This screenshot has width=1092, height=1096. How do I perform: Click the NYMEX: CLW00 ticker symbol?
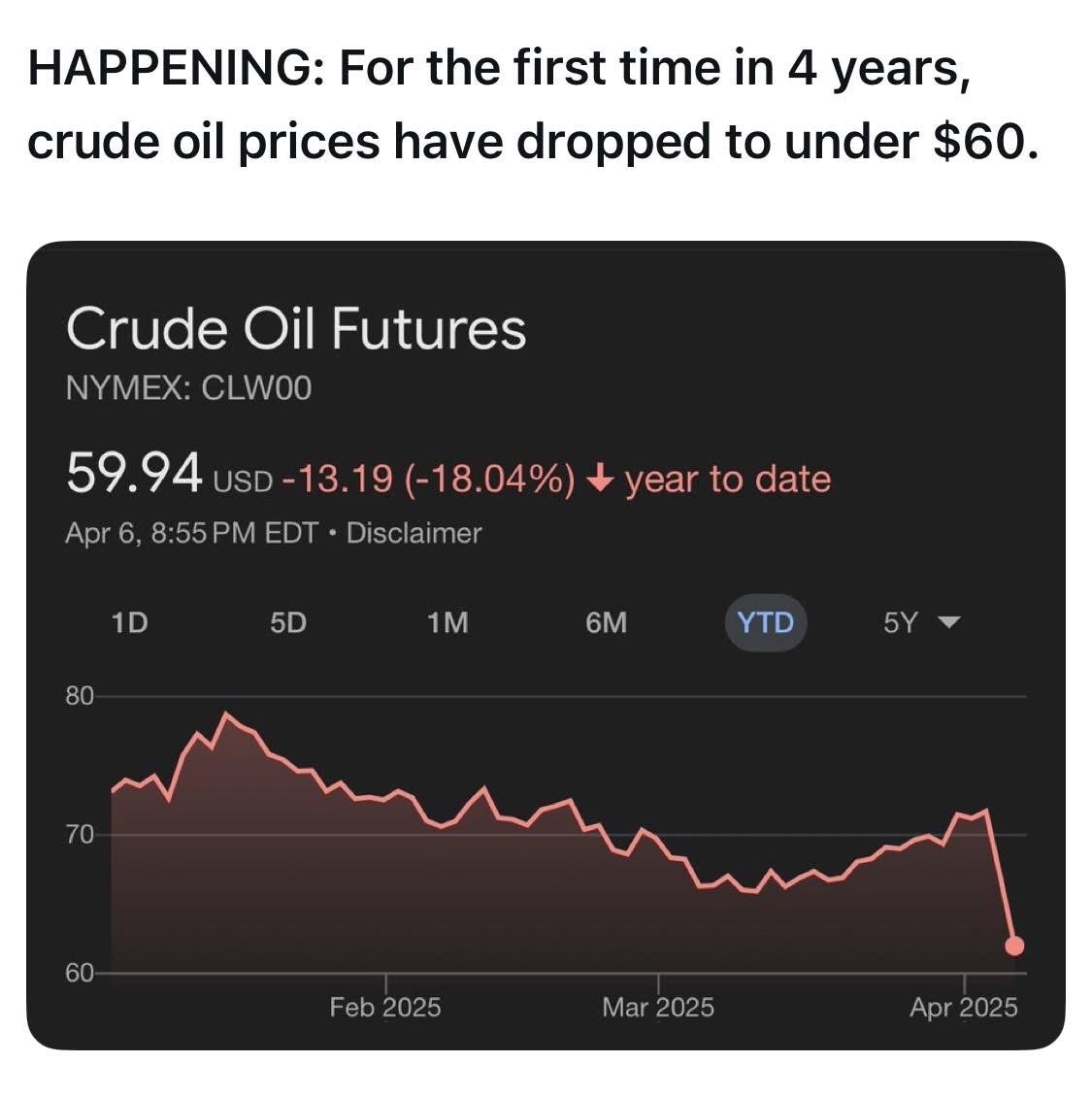point(188,388)
